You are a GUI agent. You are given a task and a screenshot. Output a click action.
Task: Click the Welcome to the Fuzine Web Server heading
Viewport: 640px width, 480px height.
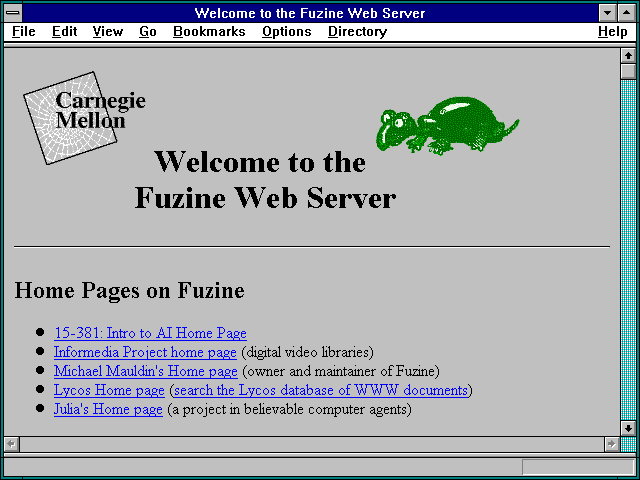[265, 180]
